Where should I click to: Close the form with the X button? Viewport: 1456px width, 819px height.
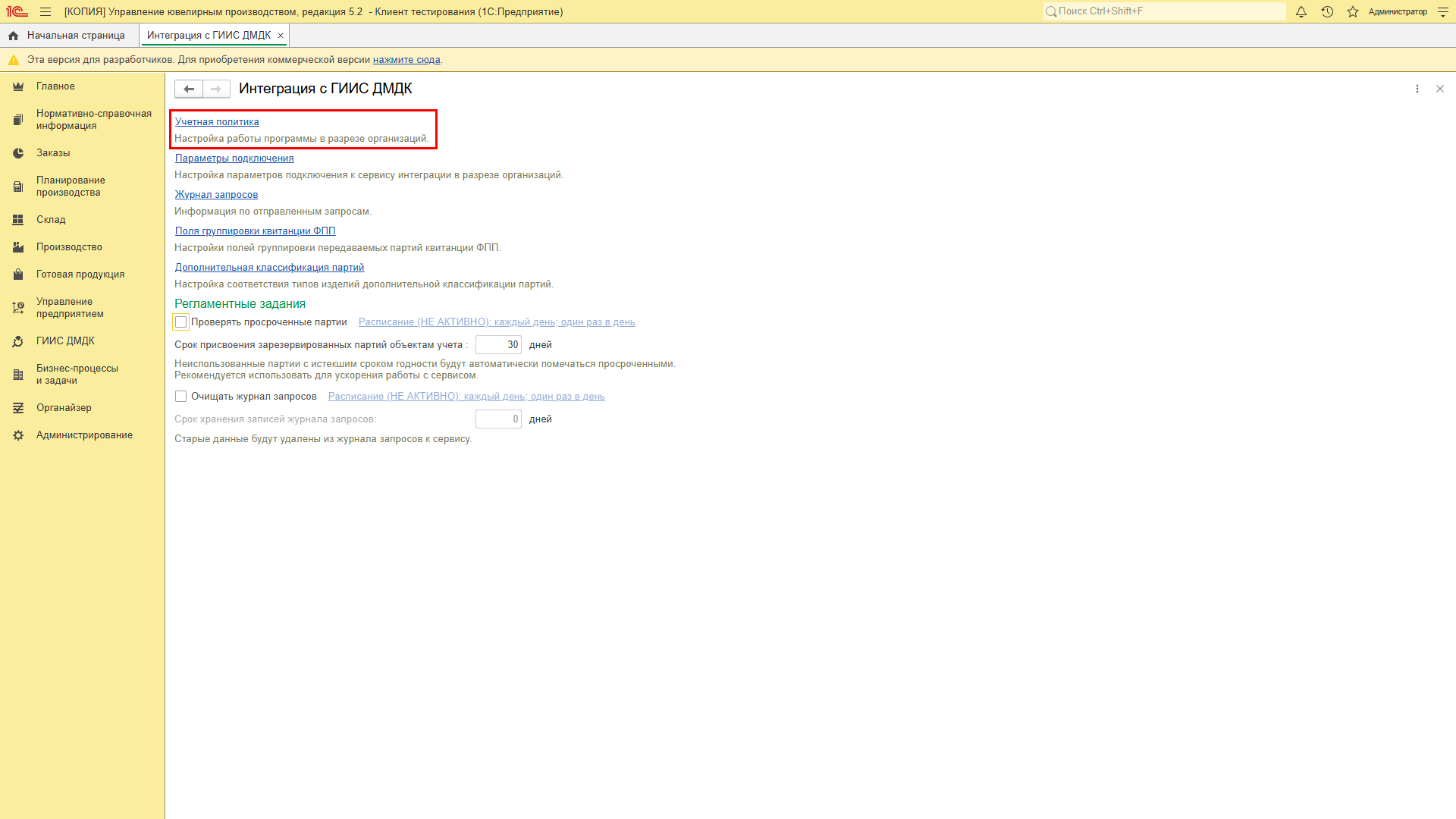[1440, 89]
